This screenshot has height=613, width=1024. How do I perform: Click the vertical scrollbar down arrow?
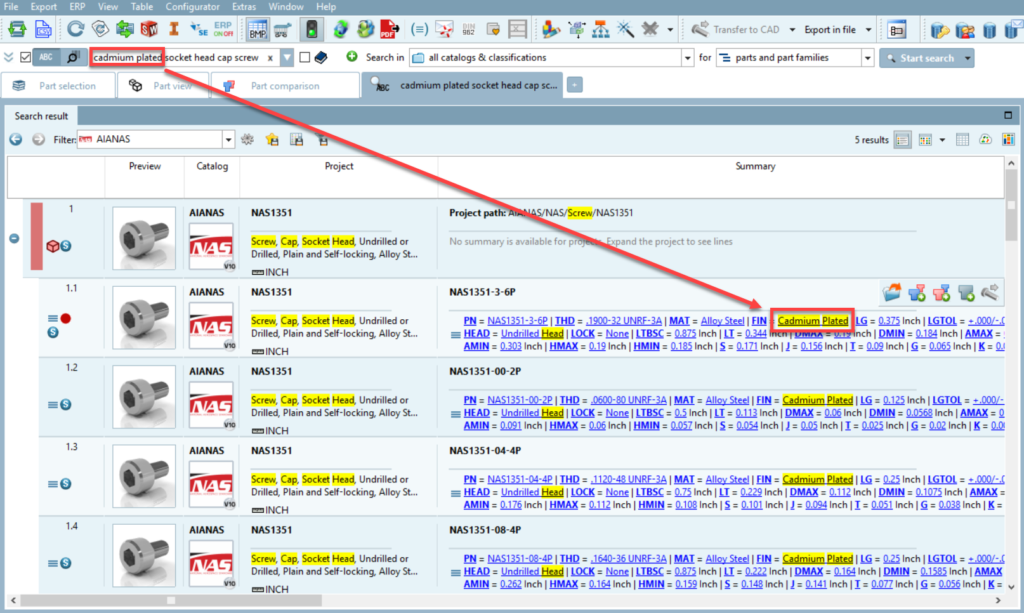tap(1011, 587)
